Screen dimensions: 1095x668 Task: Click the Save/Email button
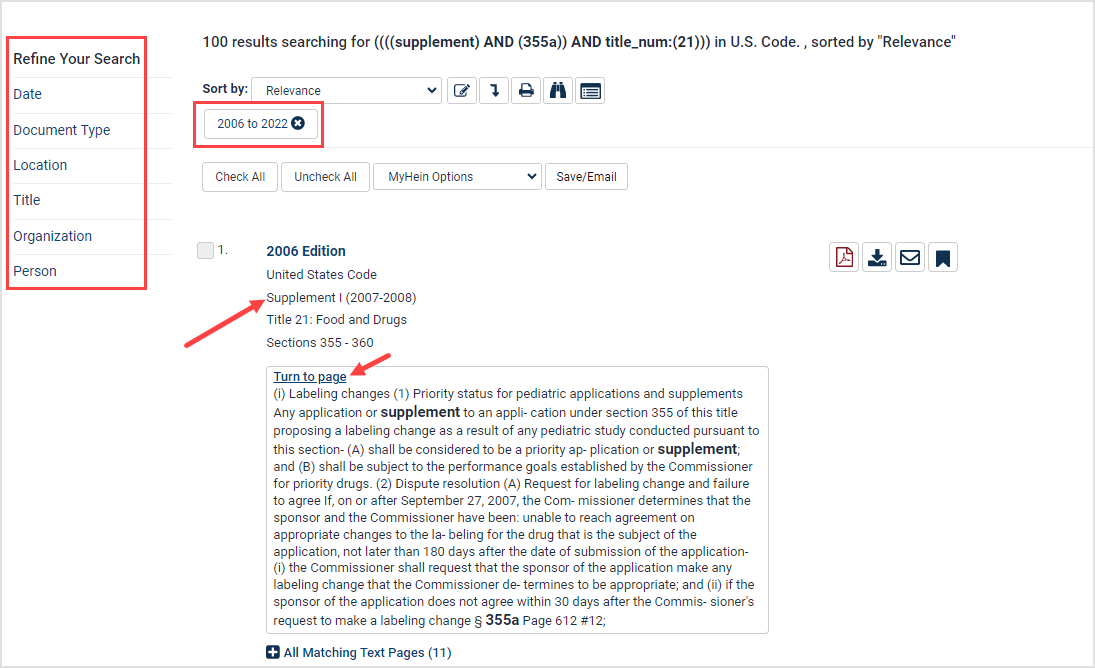(x=586, y=177)
